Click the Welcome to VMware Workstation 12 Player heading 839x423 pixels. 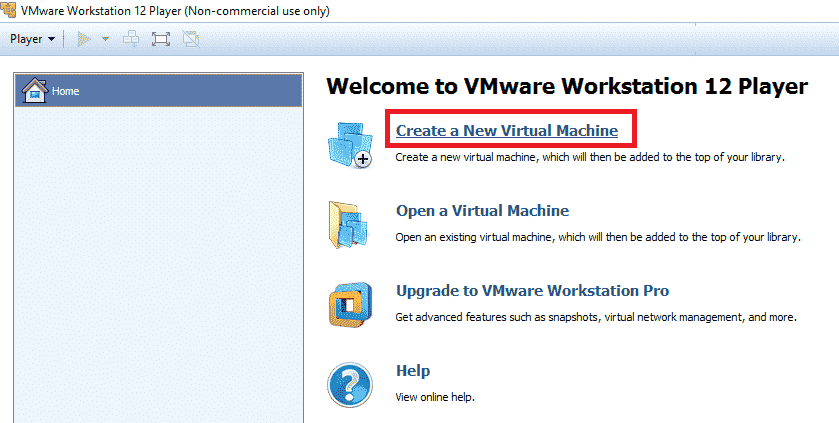(x=566, y=87)
